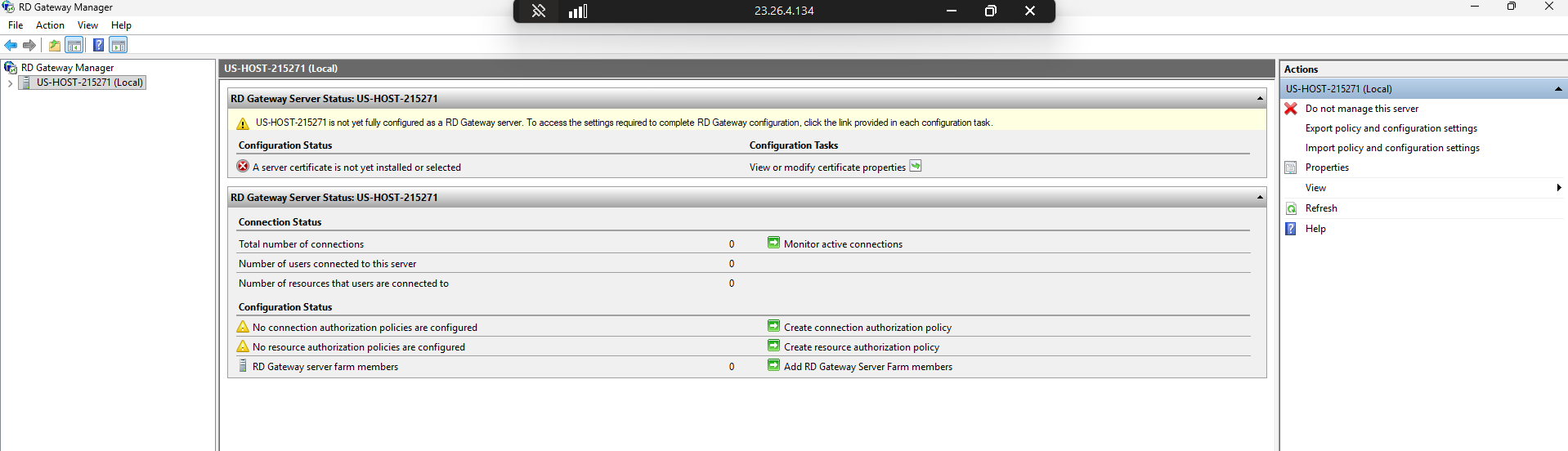Image resolution: width=1568 pixels, height=451 pixels.
Task: Choose Import policy and configuration settings
Action: pos(1392,148)
